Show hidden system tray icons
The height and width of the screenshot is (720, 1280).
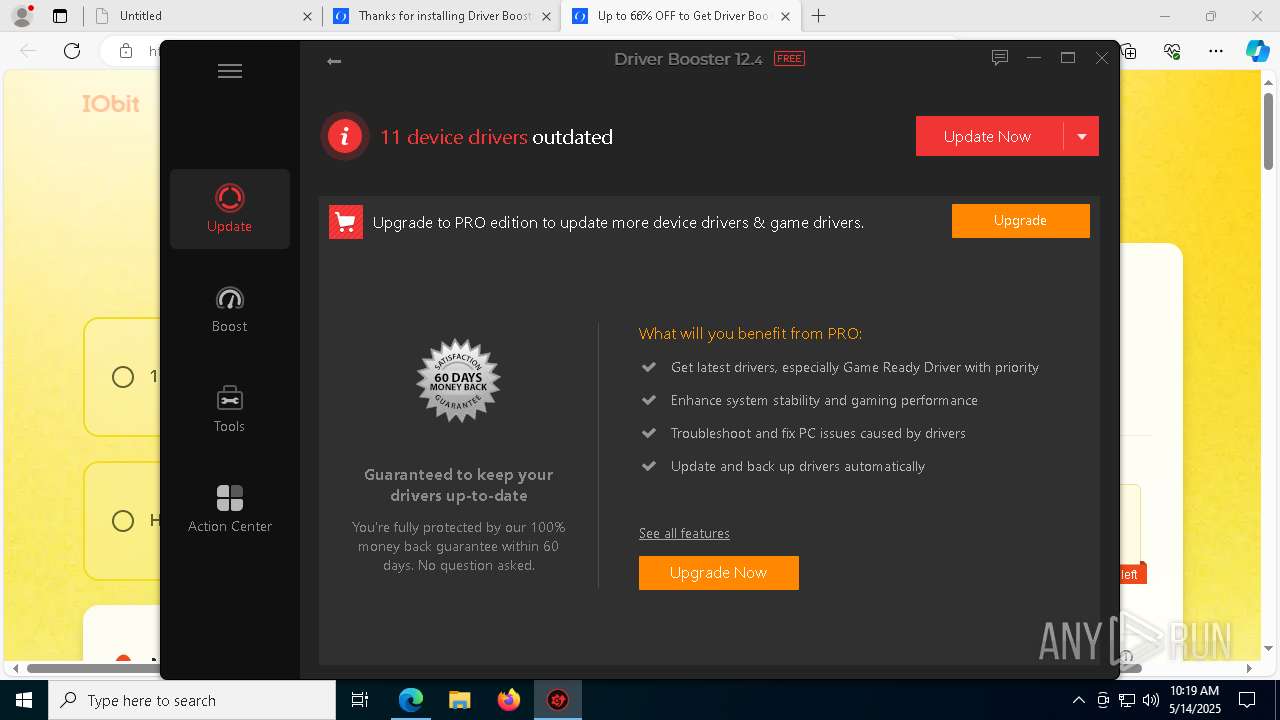tap(1078, 700)
